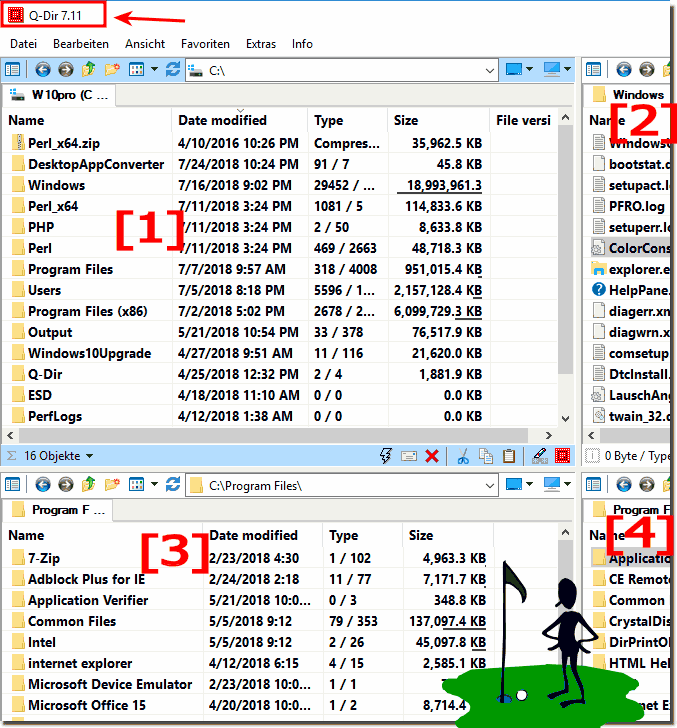Image resolution: width=677 pixels, height=728 pixels.
Task: Toggle tree panel icon in Windows pane toolbar
Action: (x=593, y=70)
